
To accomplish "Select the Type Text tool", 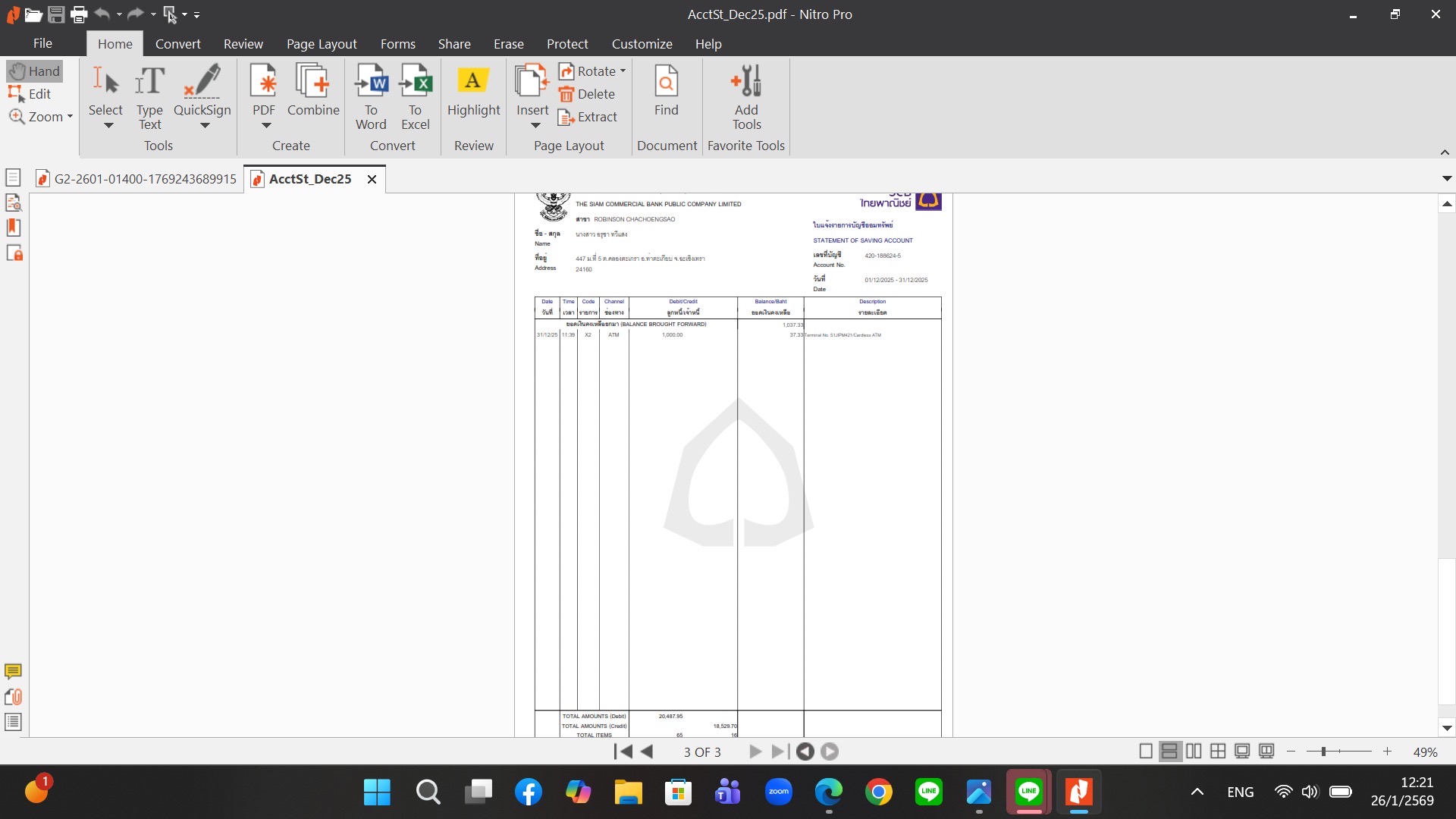I will [149, 97].
